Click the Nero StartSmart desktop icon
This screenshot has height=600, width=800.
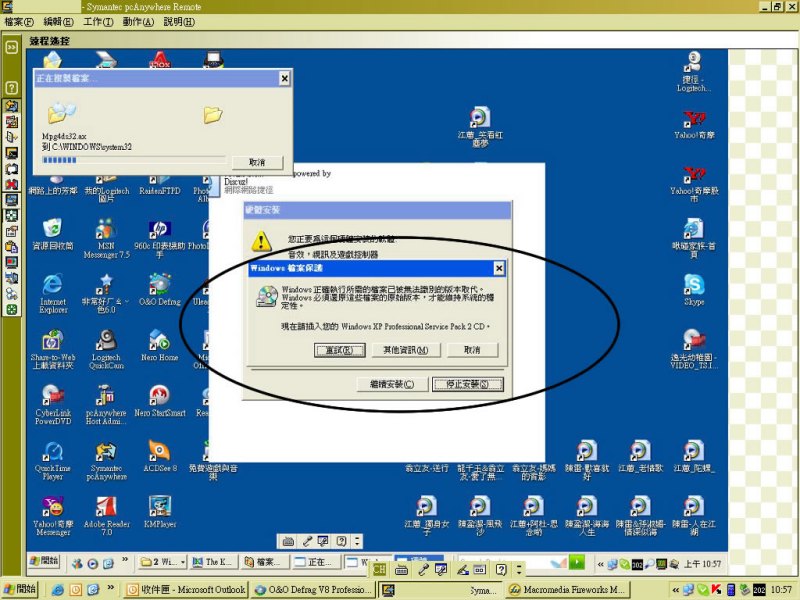160,401
